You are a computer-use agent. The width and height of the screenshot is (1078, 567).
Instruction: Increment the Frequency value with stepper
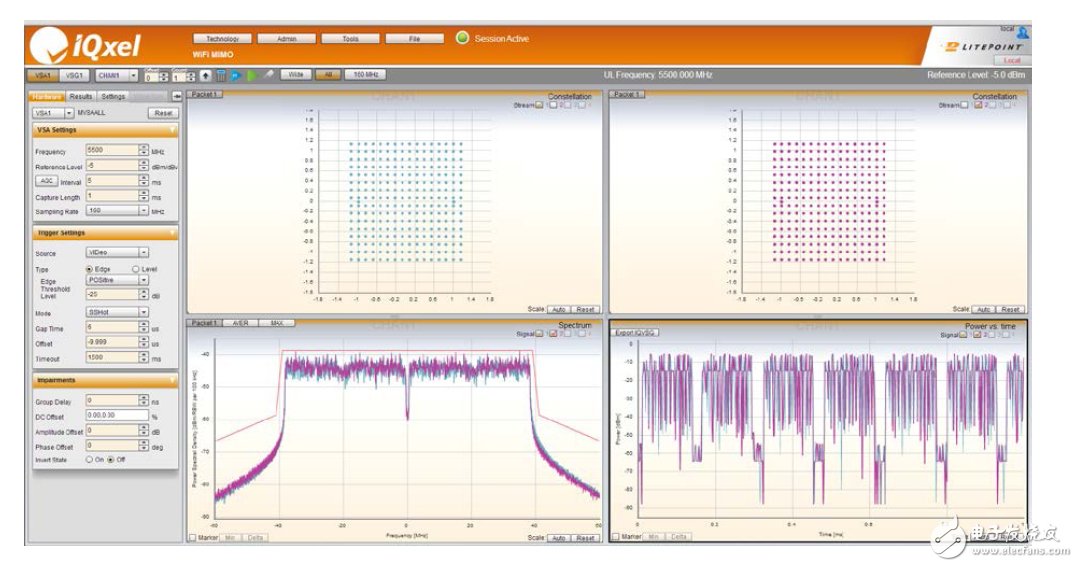tap(143, 148)
